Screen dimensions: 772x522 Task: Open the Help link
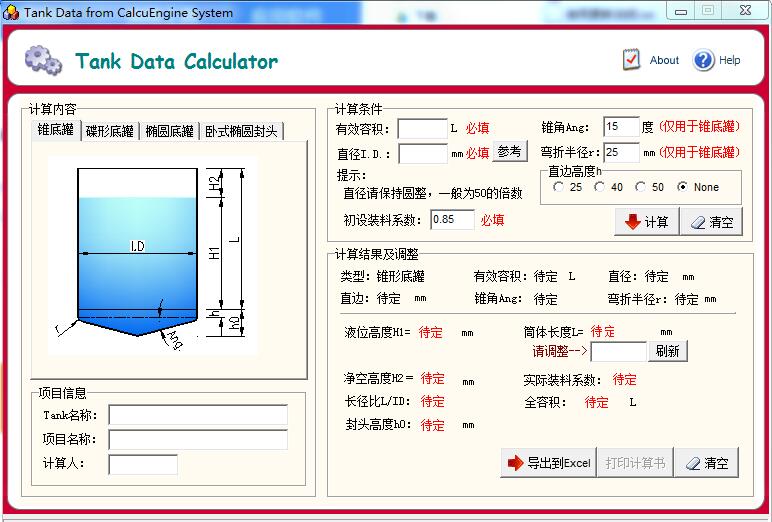[729, 60]
